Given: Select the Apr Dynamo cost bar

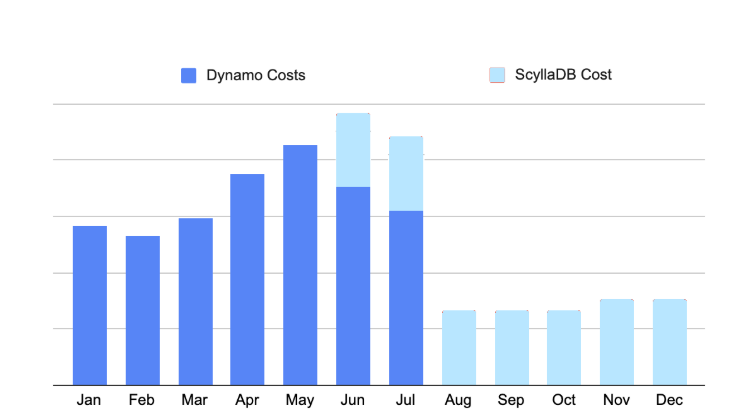Looking at the screenshot, I should (247, 280).
